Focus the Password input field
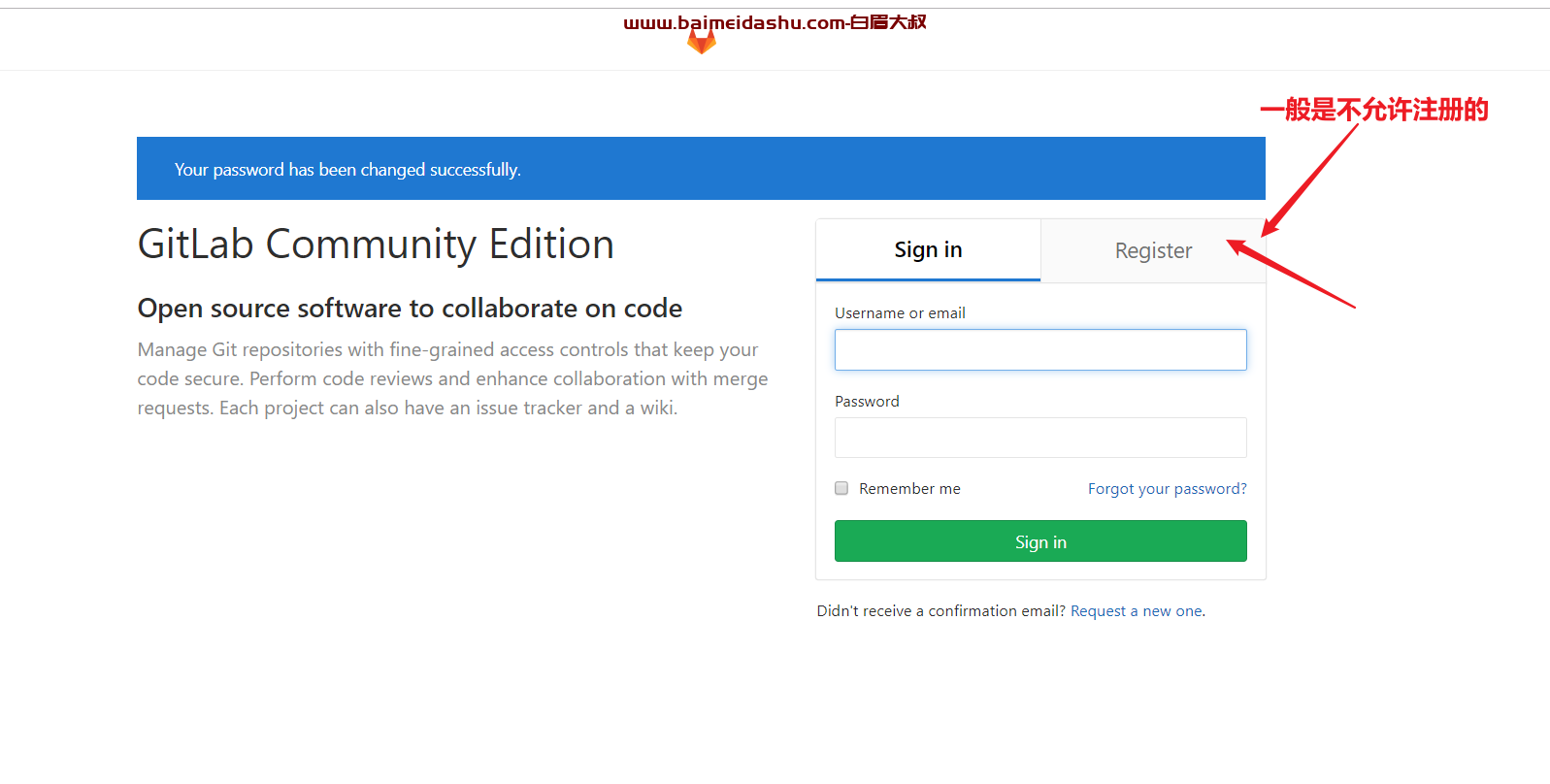This screenshot has width=1550, height=784. pyautogui.click(x=1040, y=438)
